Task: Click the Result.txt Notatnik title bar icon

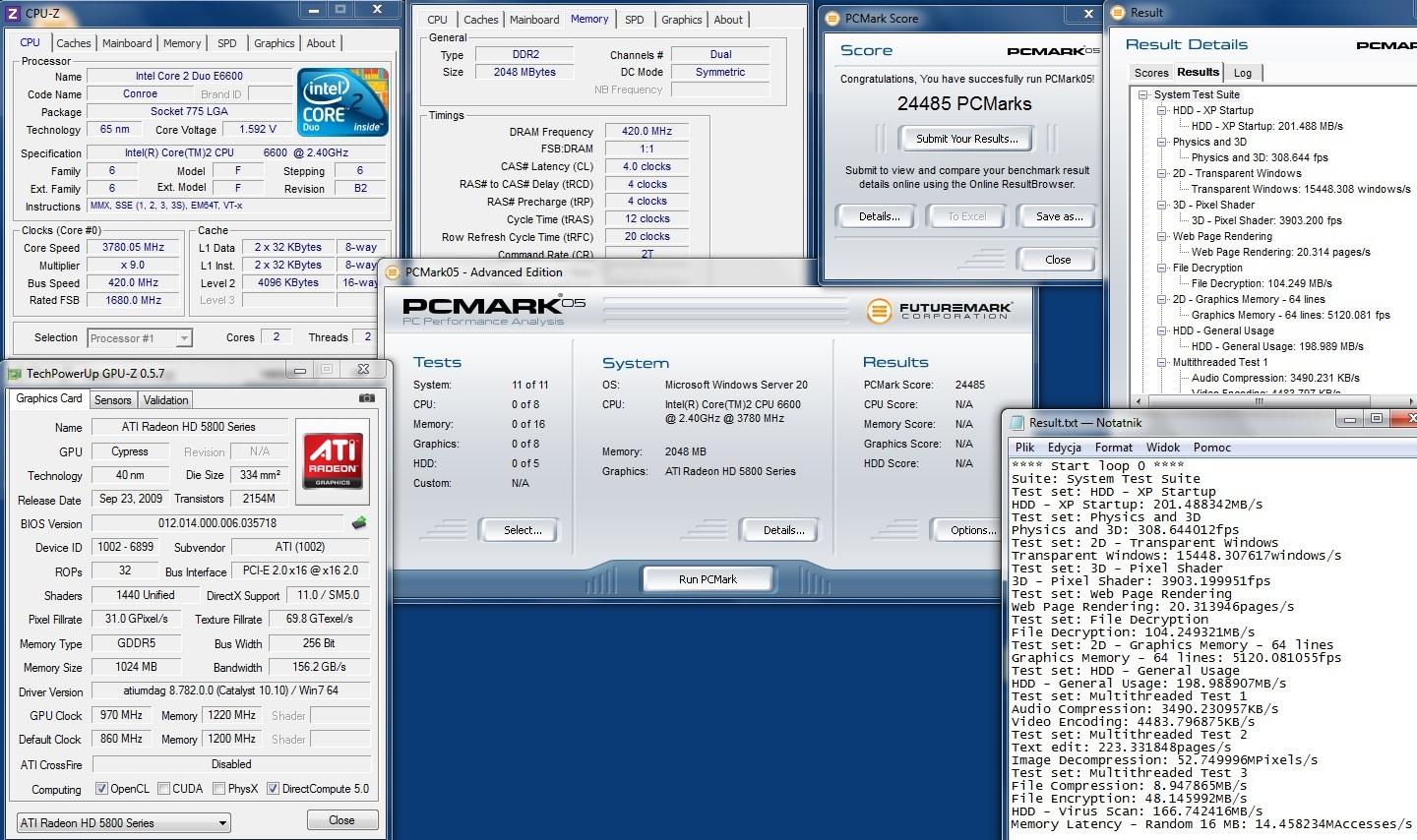Action: (1017, 422)
